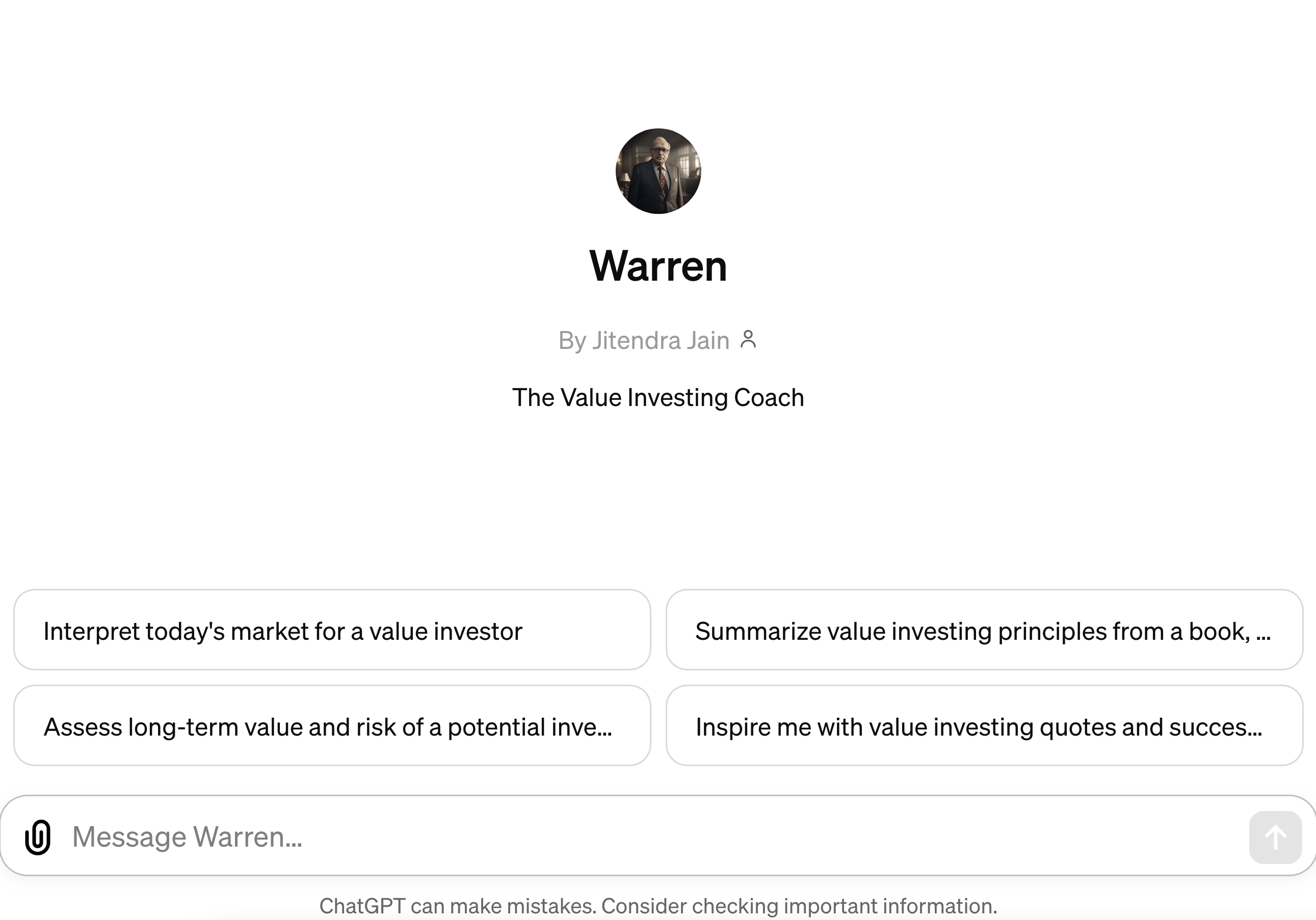Click the person icon beside Jitendra Jain
The width and height of the screenshot is (1316, 920).
[x=748, y=339]
